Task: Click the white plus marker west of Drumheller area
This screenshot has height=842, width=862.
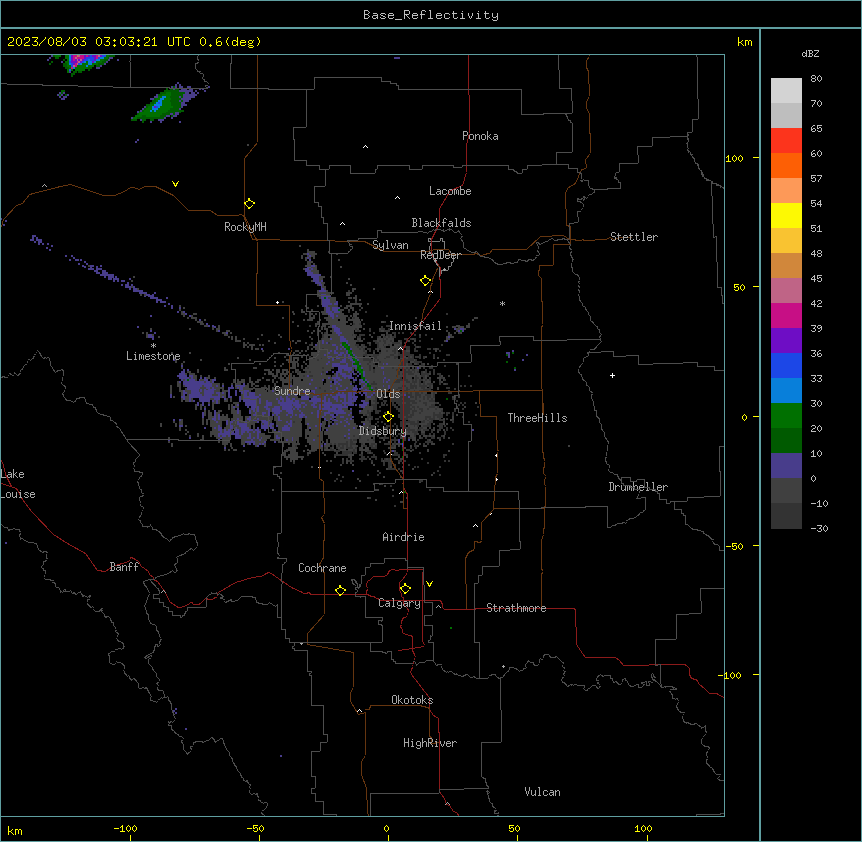Action: click(x=612, y=375)
